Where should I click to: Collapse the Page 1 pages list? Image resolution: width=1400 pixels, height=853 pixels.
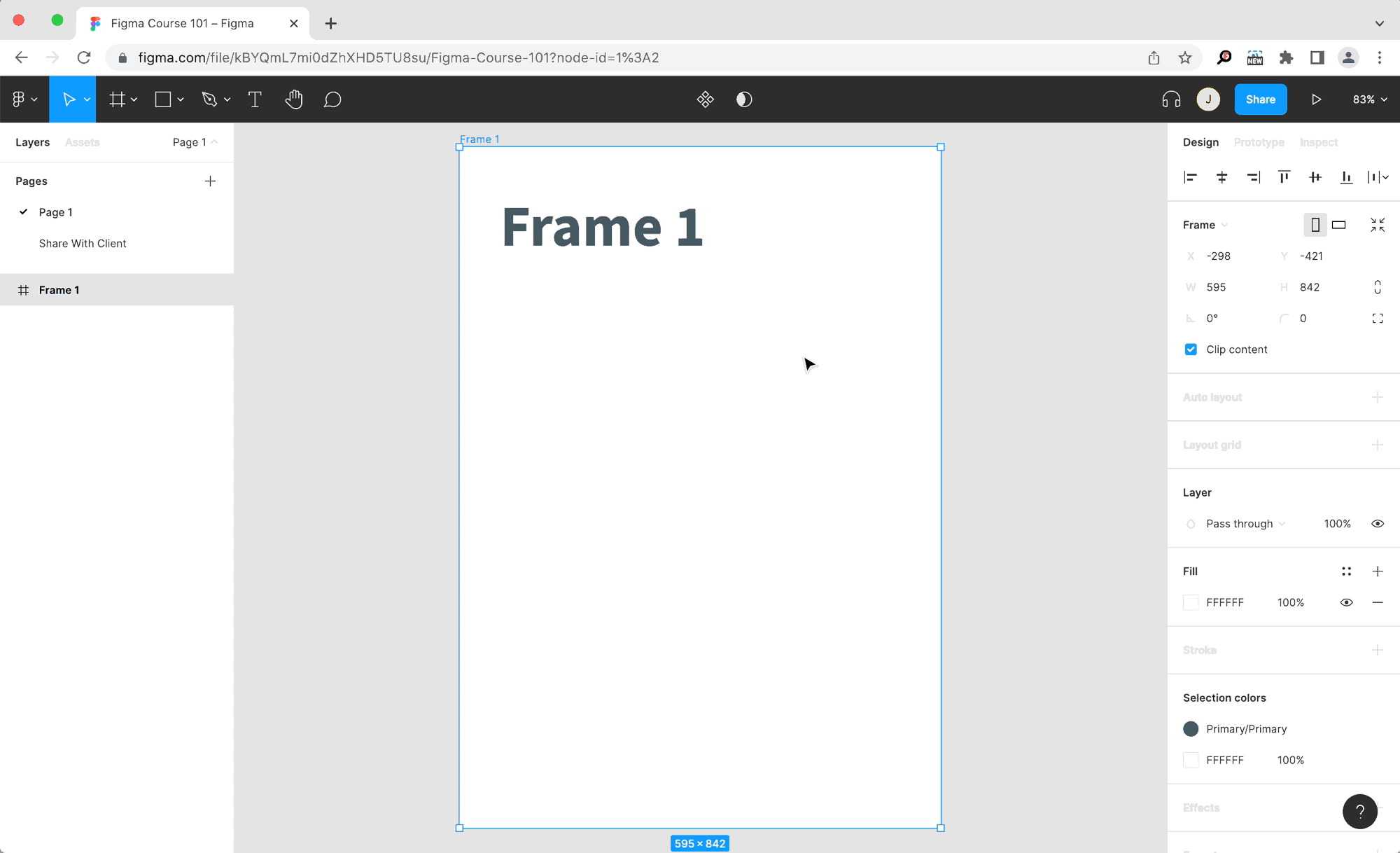(x=195, y=142)
